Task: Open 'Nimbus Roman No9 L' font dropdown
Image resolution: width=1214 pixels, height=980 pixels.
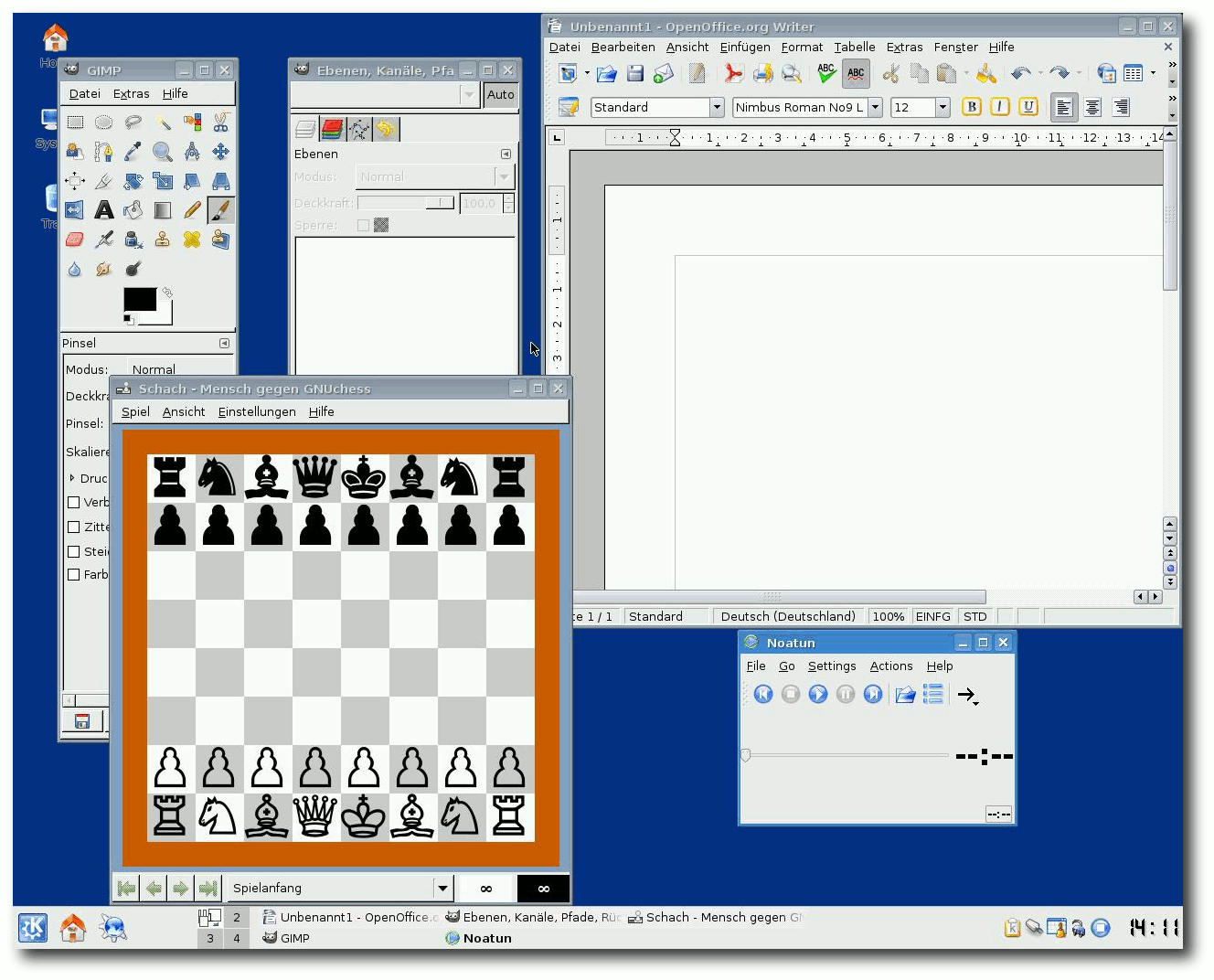Action: (875, 107)
